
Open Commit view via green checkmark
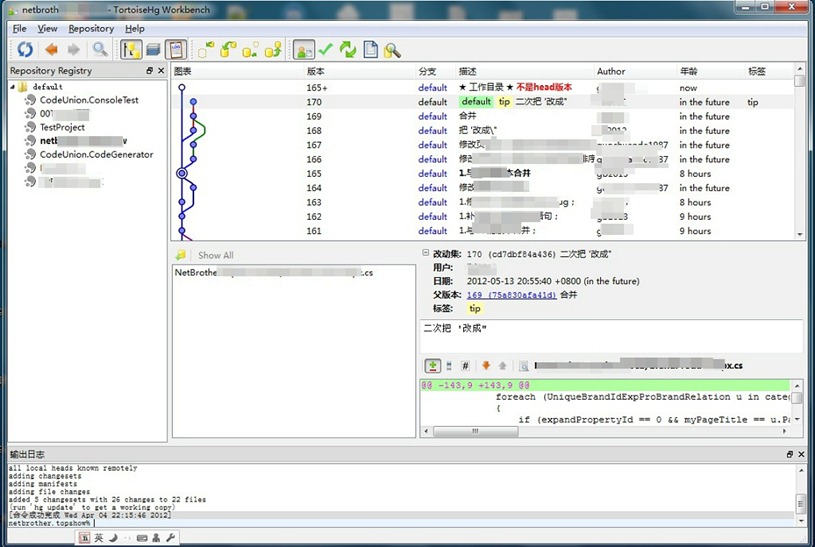pyautogui.click(x=325, y=49)
